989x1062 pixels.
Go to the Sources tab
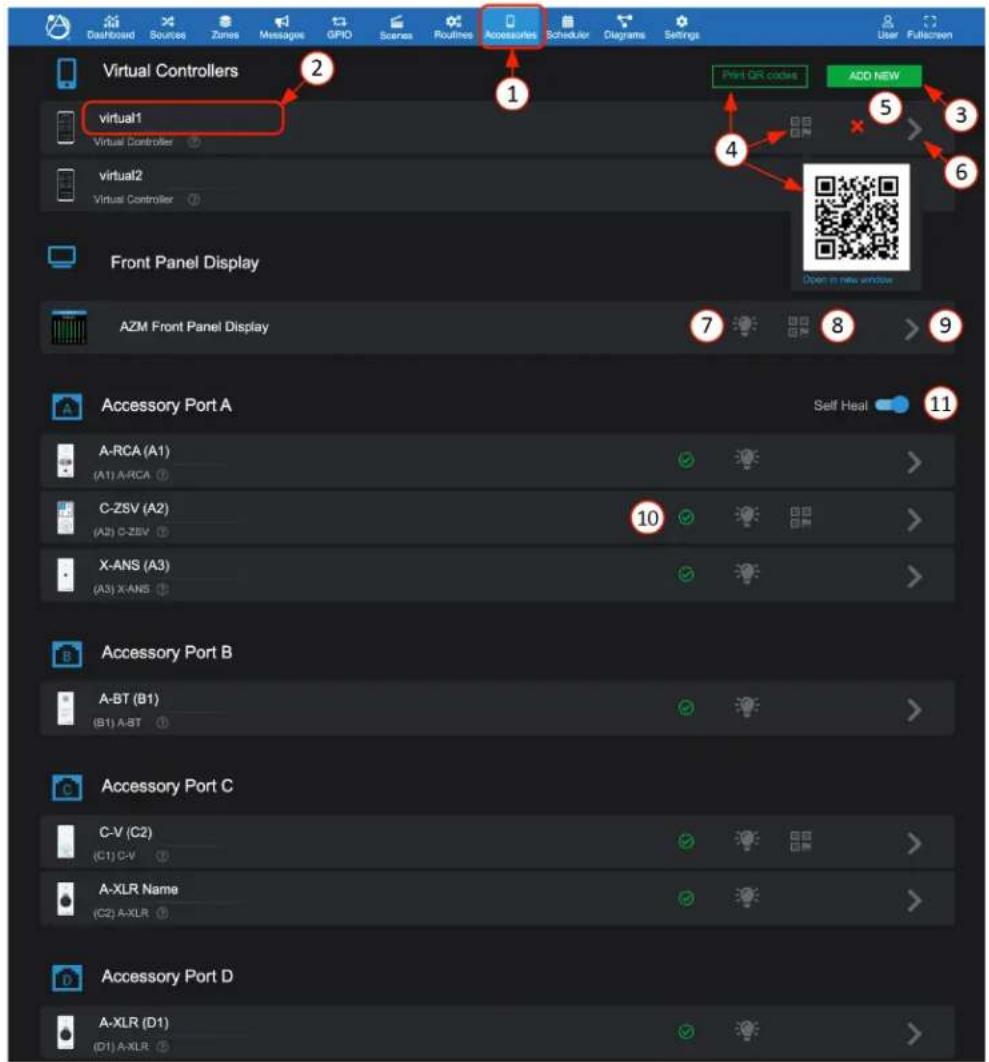tap(167, 27)
